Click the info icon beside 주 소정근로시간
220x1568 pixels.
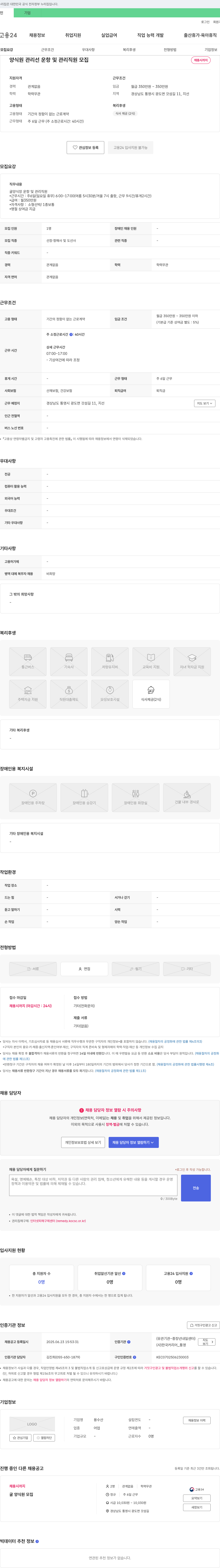point(71,334)
